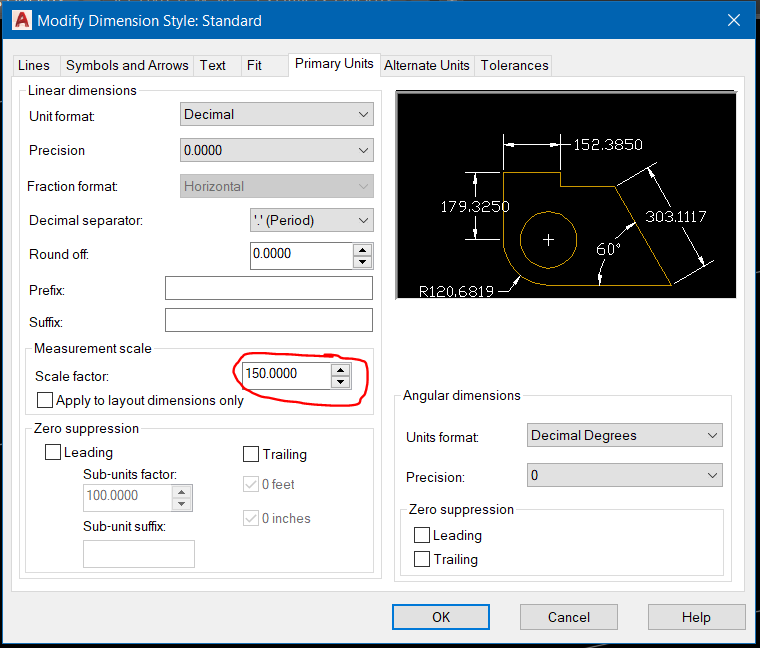Screen dimensions: 760x648
Task: Toggle the 0 inches checkbox
Action: tap(251, 519)
